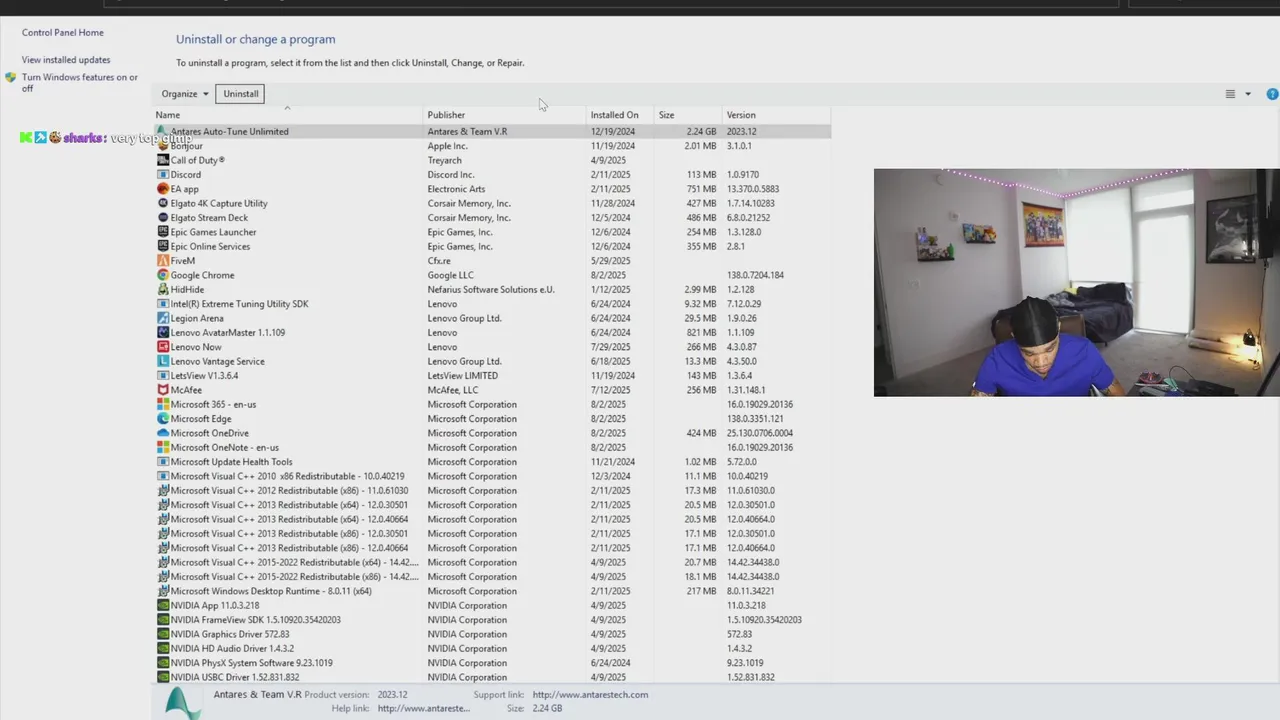Image resolution: width=1280 pixels, height=720 pixels.
Task: Click the Lenovo Vantage Service icon
Action: pyautogui.click(x=163, y=361)
